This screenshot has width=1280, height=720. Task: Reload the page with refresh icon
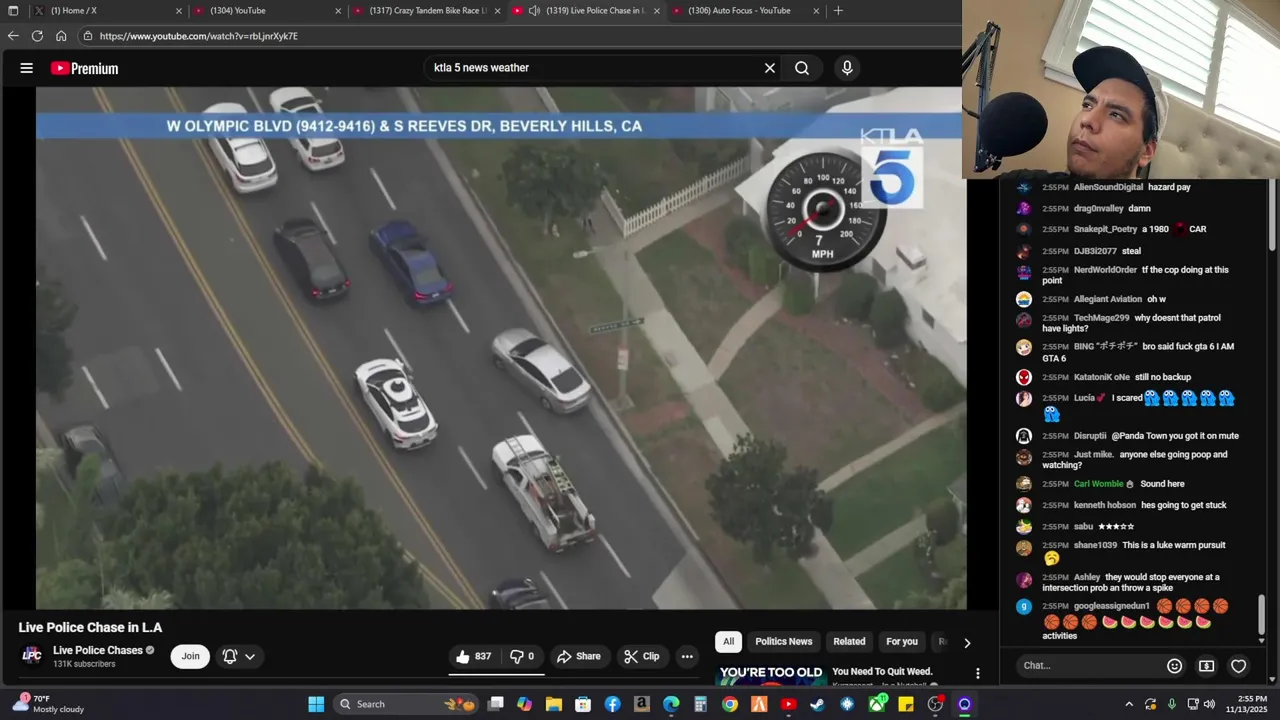pos(37,36)
